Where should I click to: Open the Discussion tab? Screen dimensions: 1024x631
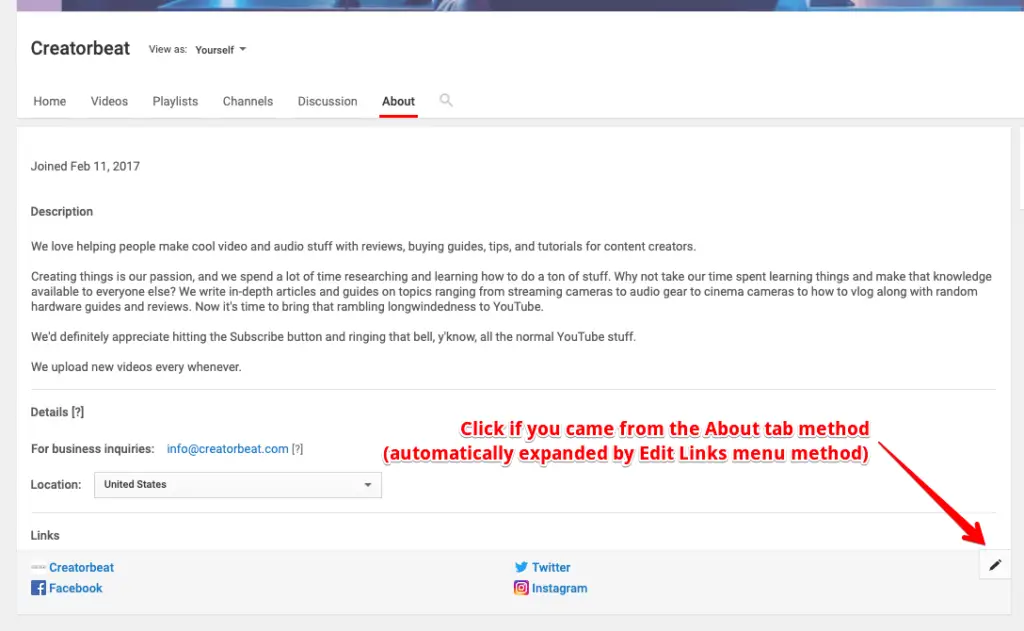(x=327, y=101)
